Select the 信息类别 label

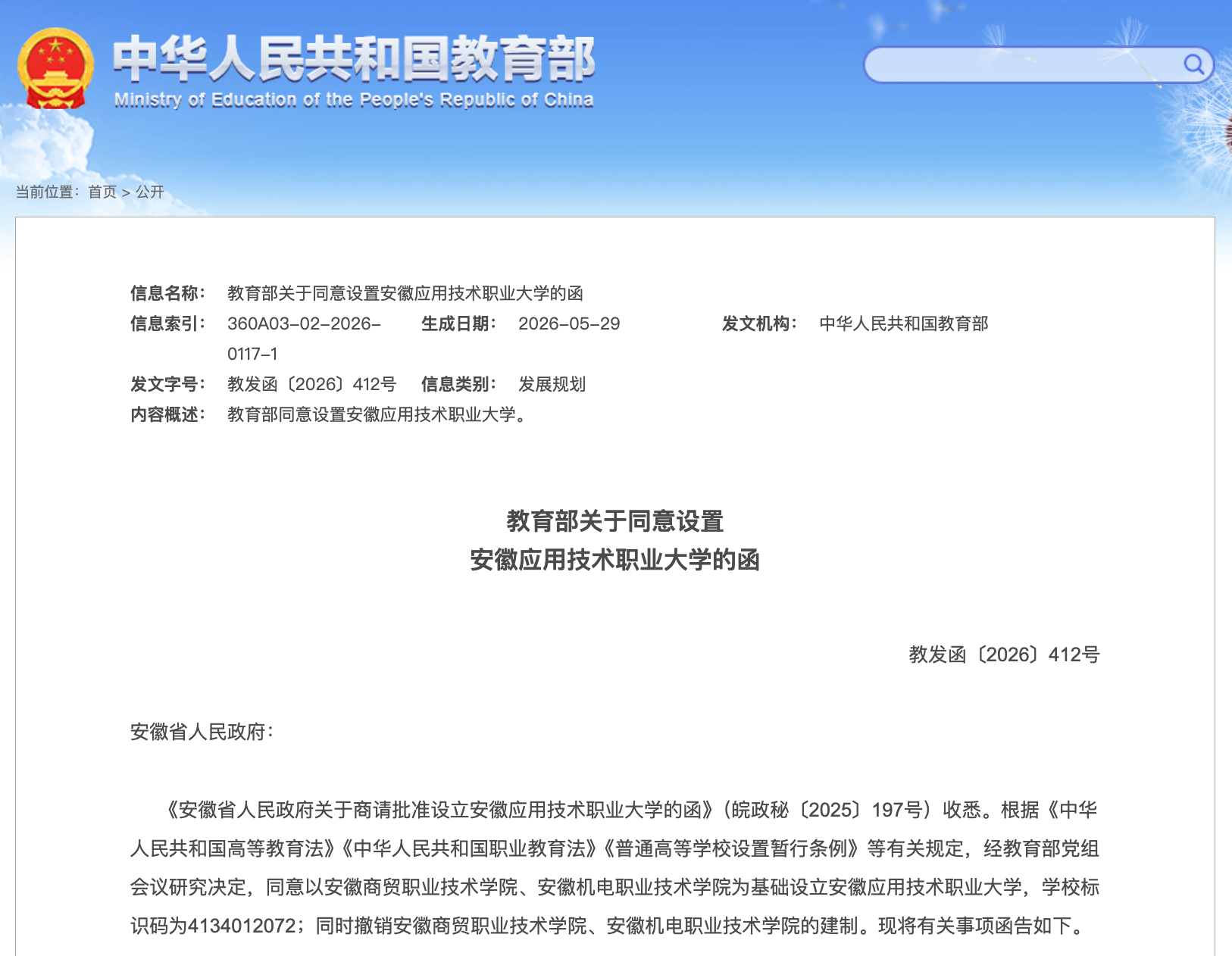pos(458,384)
